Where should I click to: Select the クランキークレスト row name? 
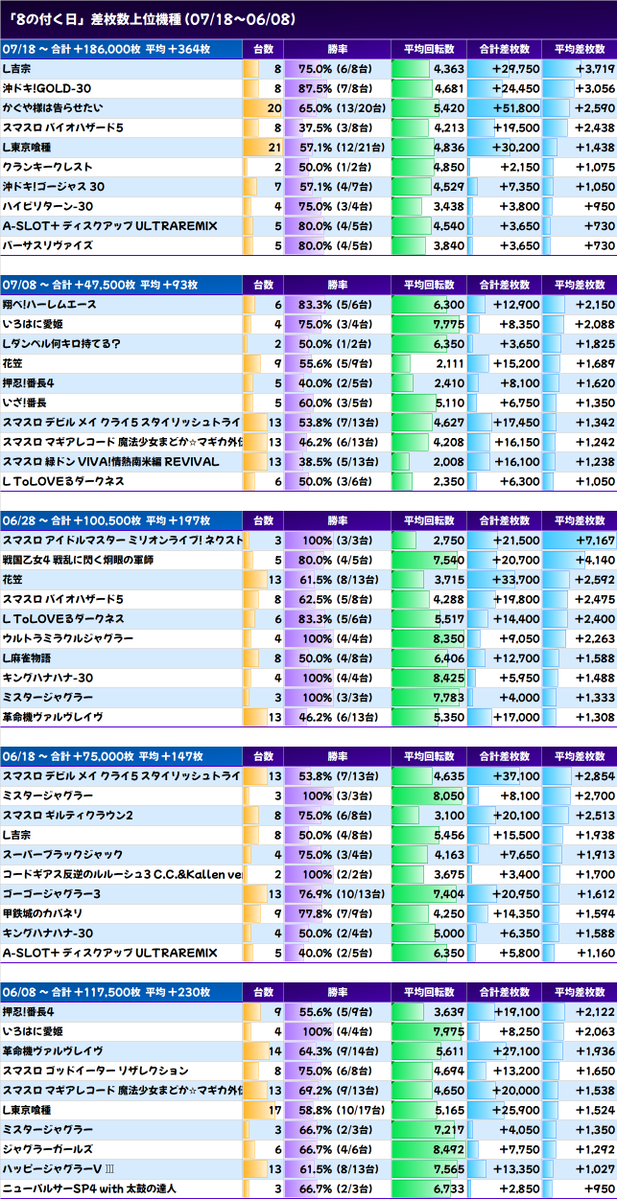click(47, 167)
